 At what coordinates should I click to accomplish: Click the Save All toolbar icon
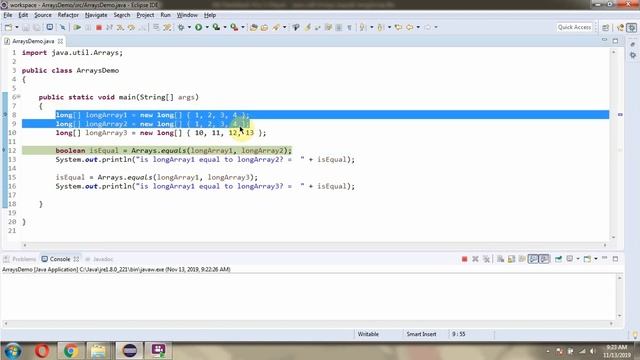coord(37,27)
